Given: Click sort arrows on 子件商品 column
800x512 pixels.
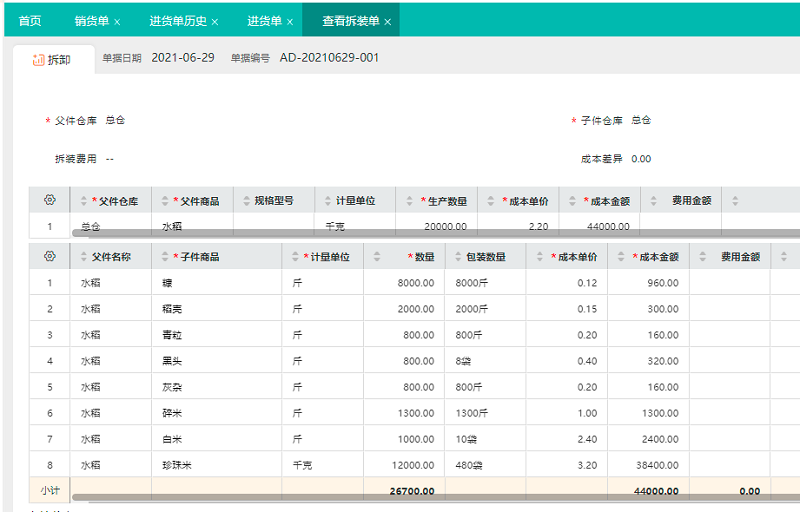Looking at the screenshot, I should pyautogui.click(x=165, y=257).
